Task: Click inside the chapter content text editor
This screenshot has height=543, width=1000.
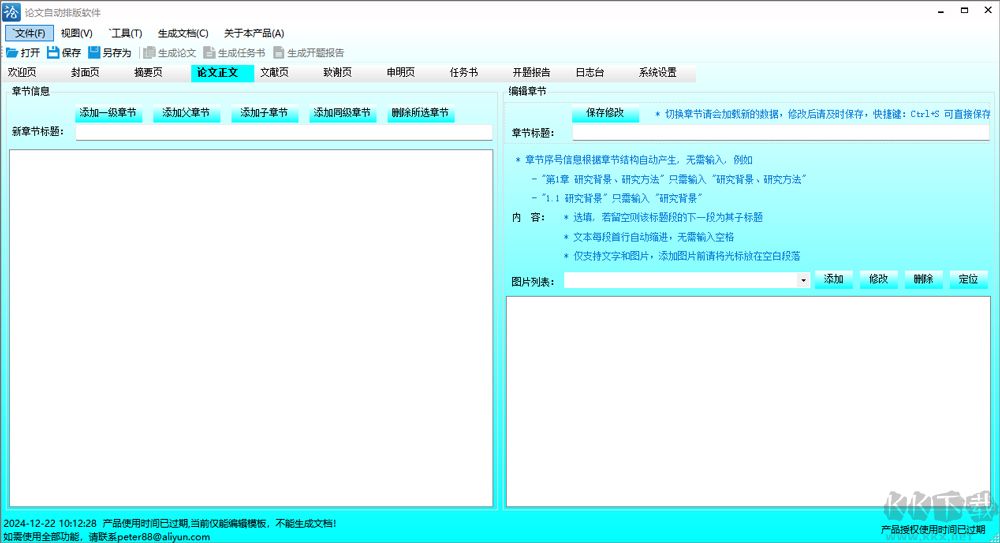Action: [748, 402]
